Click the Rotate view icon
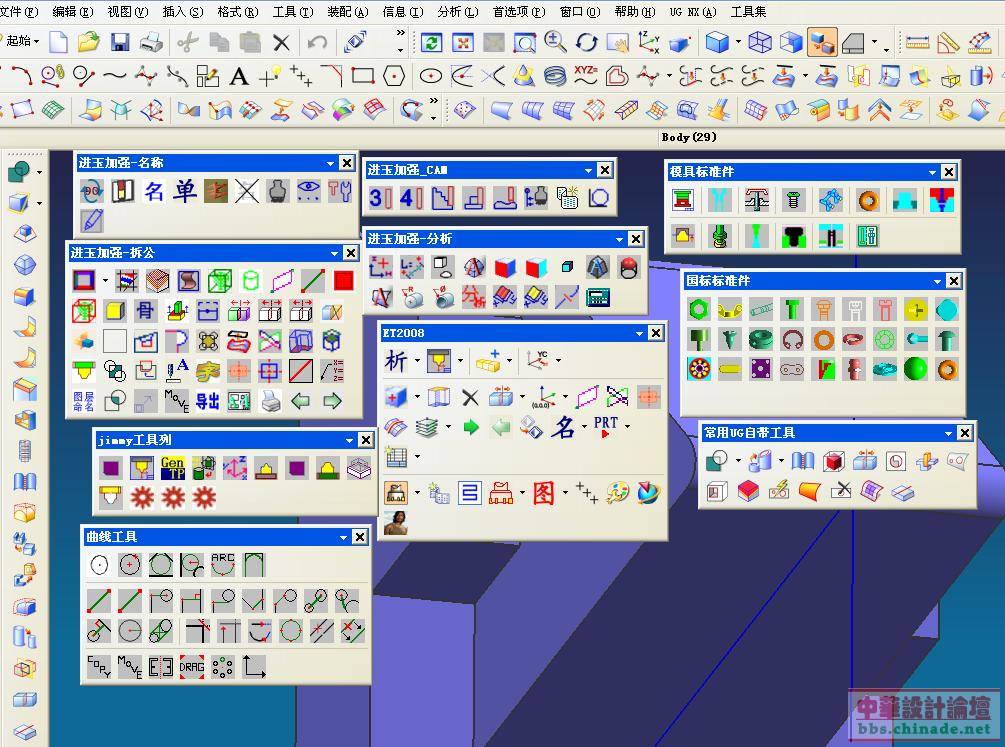Viewport: 1005px width, 747px height. pos(586,42)
